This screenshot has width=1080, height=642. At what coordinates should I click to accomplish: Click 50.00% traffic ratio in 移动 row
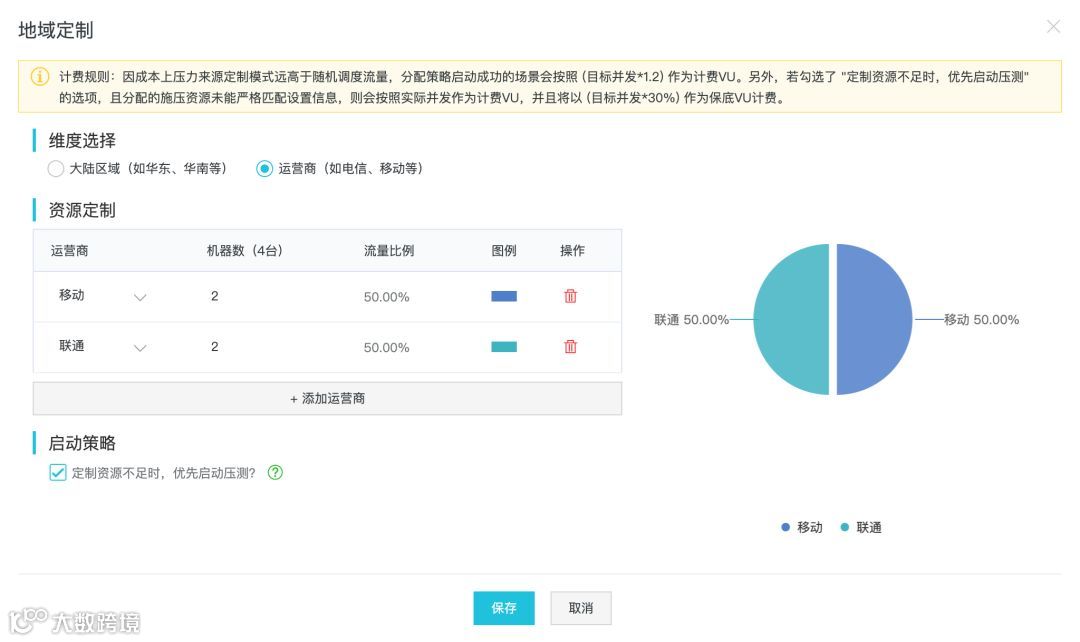click(386, 297)
